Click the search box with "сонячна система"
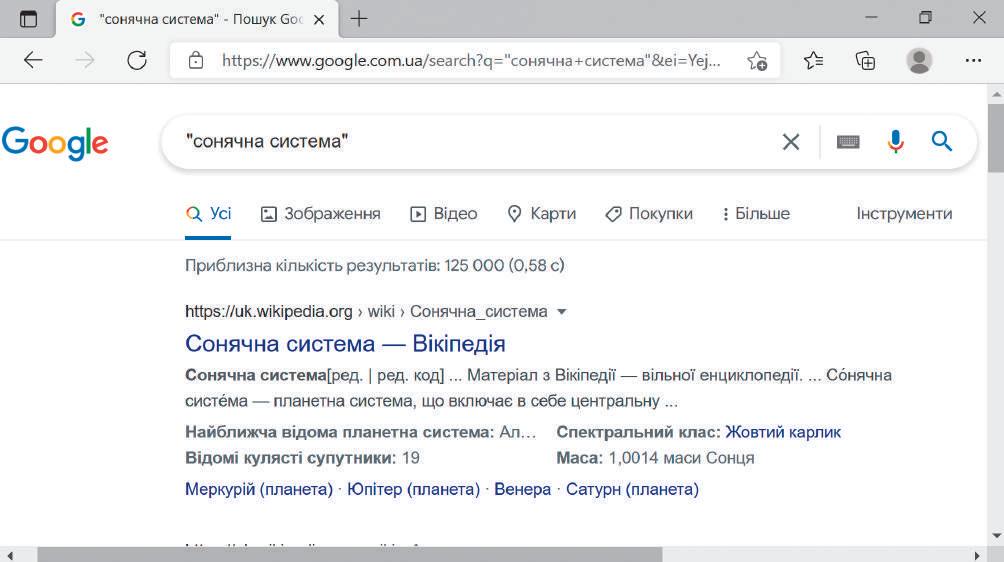 (x=474, y=141)
